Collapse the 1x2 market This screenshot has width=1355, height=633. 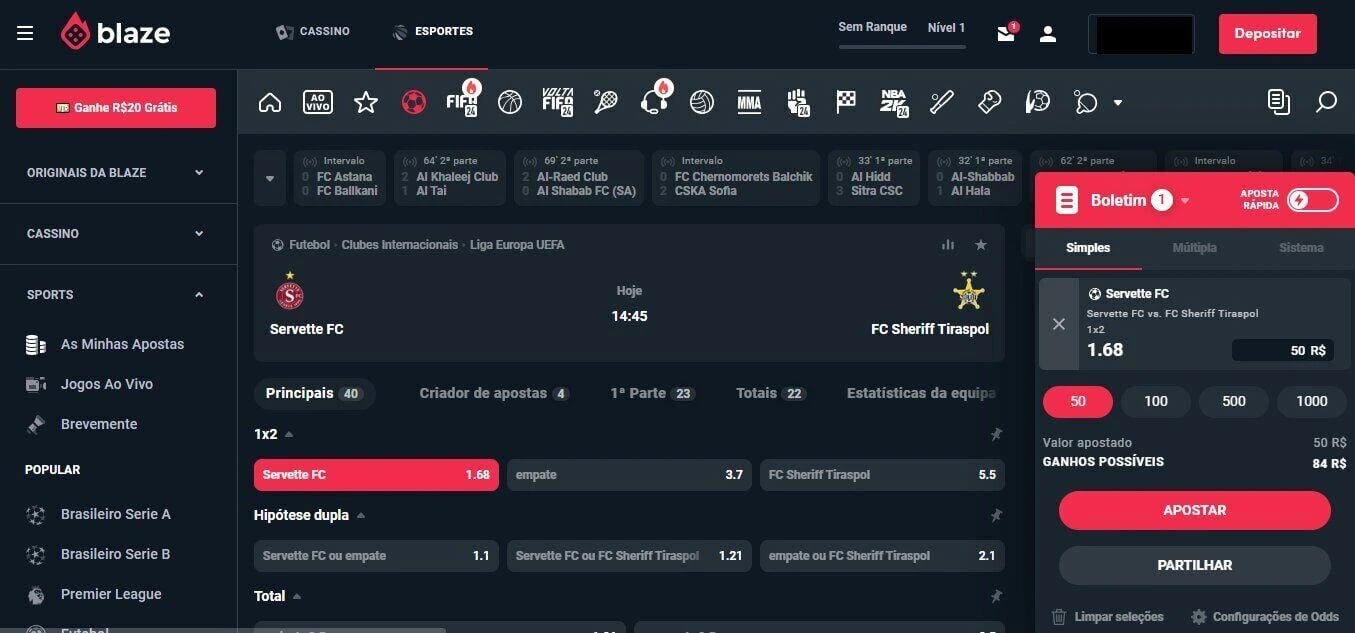(x=289, y=434)
